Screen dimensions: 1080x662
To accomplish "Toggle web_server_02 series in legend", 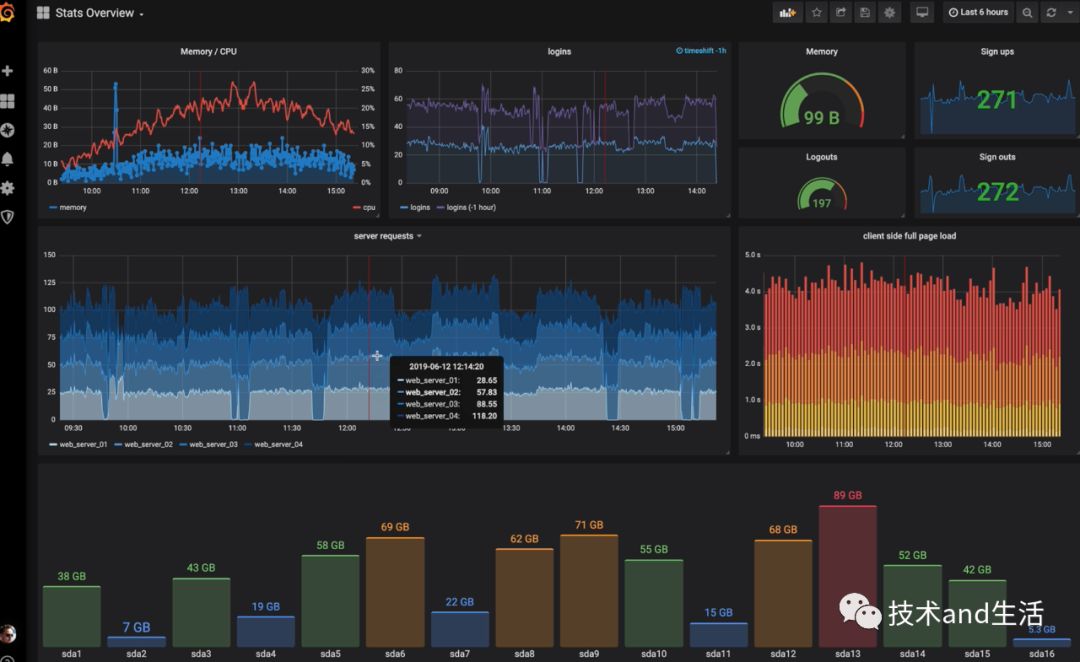I will 143,444.
